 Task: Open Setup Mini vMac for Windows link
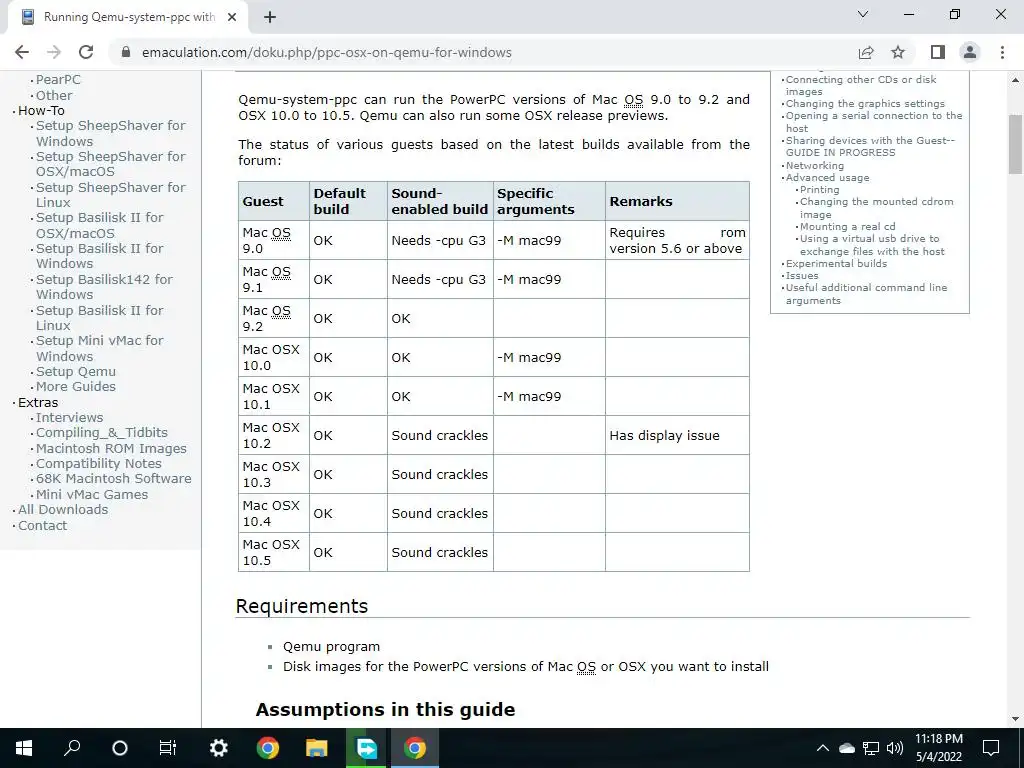click(99, 348)
